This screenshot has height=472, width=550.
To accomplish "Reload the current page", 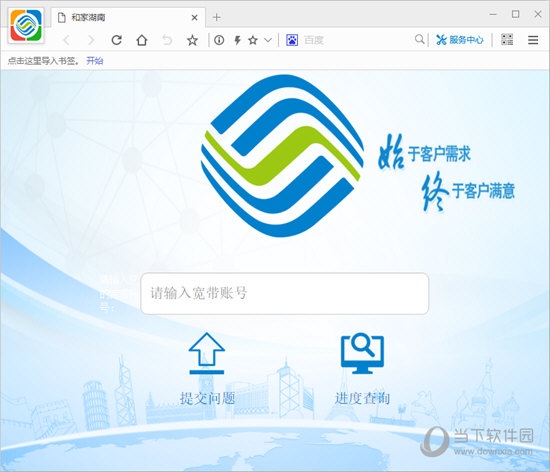I will coord(116,40).
